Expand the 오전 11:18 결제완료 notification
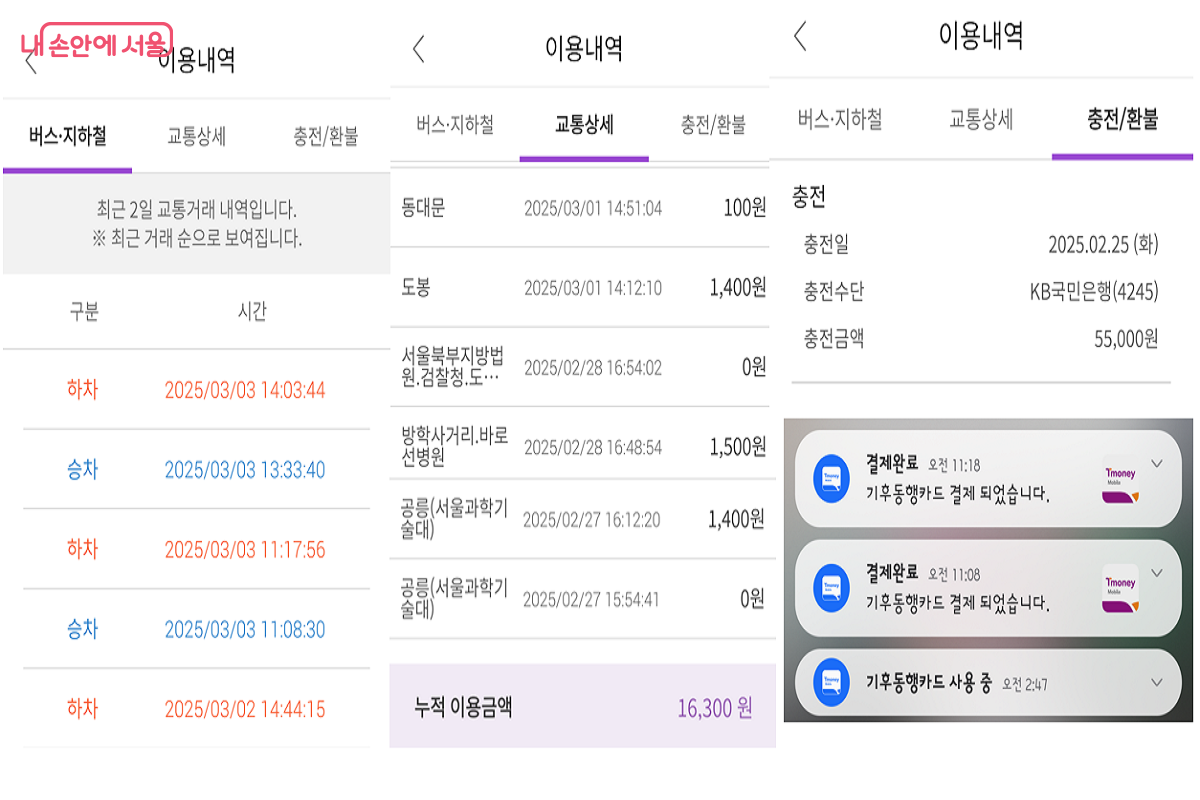The height and width of the screenshot is (800, 1200). [1157, 463]
